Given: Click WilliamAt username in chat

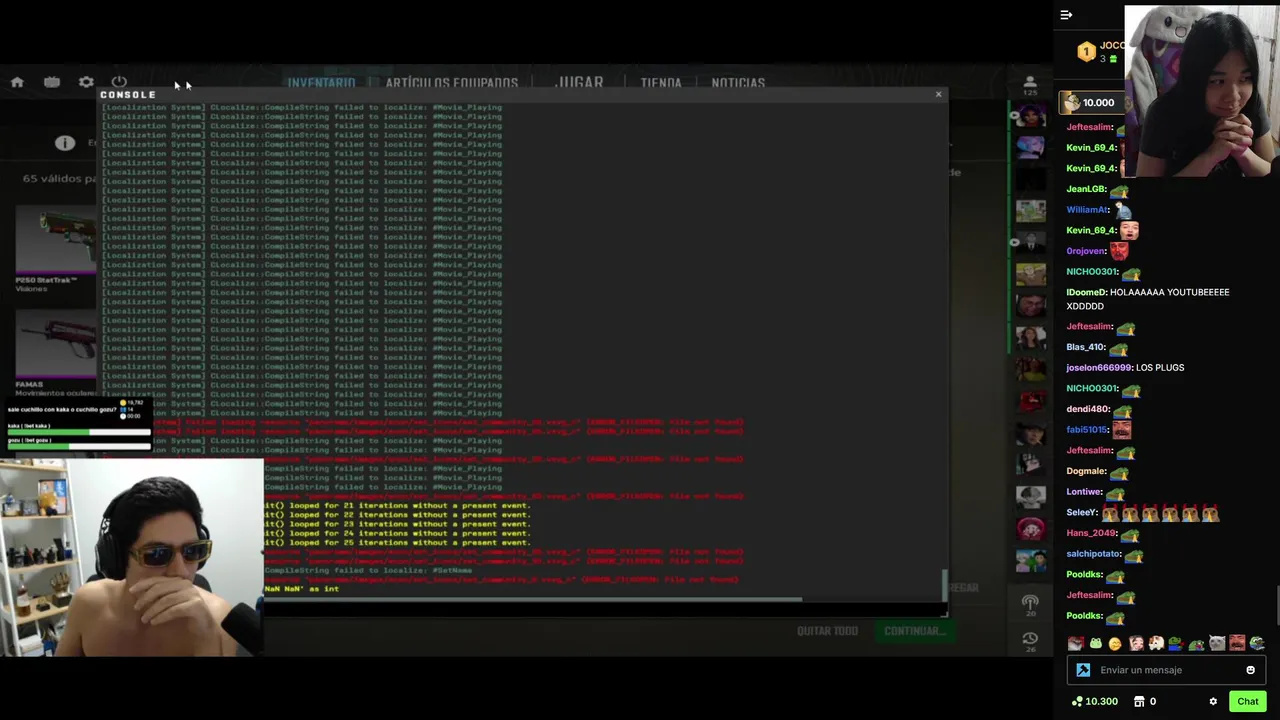Looking at the screenshot, I should (1088, 210).
